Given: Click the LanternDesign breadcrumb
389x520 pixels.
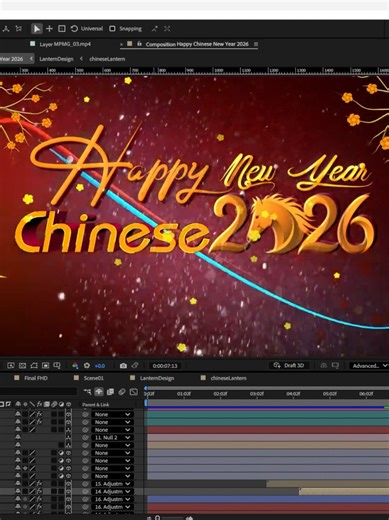Looking at the screenshot, I should pos(56,59).
